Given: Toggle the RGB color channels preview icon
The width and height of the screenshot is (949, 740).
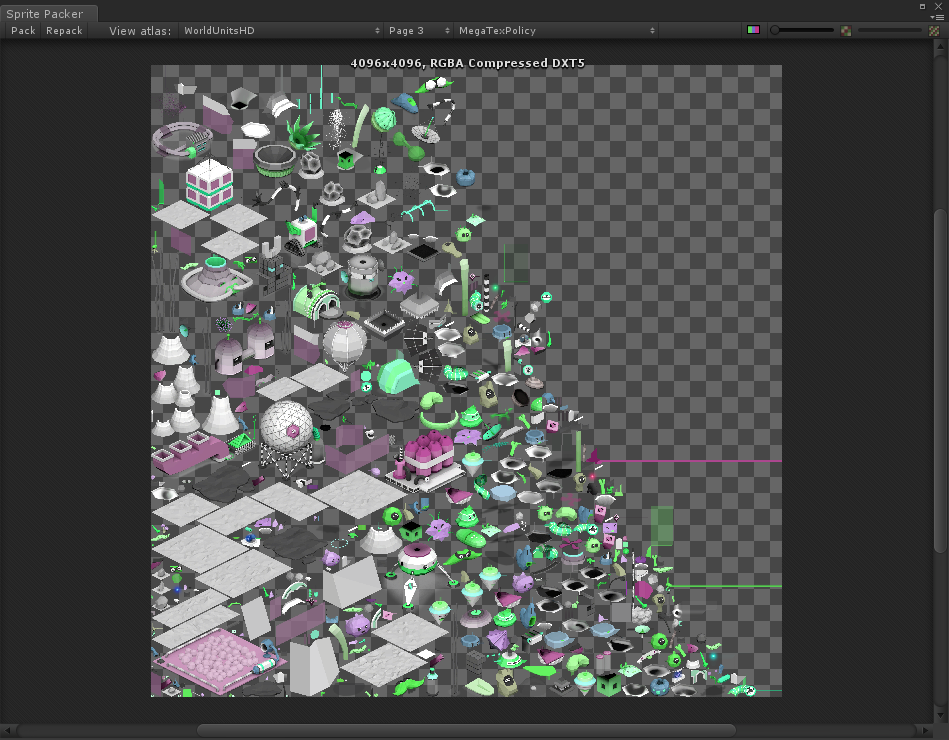Looking at the screenshot, I should pyautogui.click(x=753, y=30).
